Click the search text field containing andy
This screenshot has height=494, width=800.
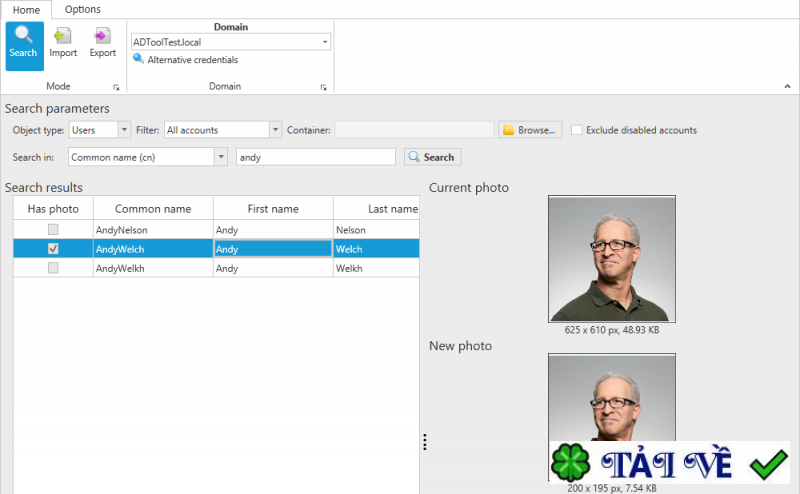[x=316, y=157]
